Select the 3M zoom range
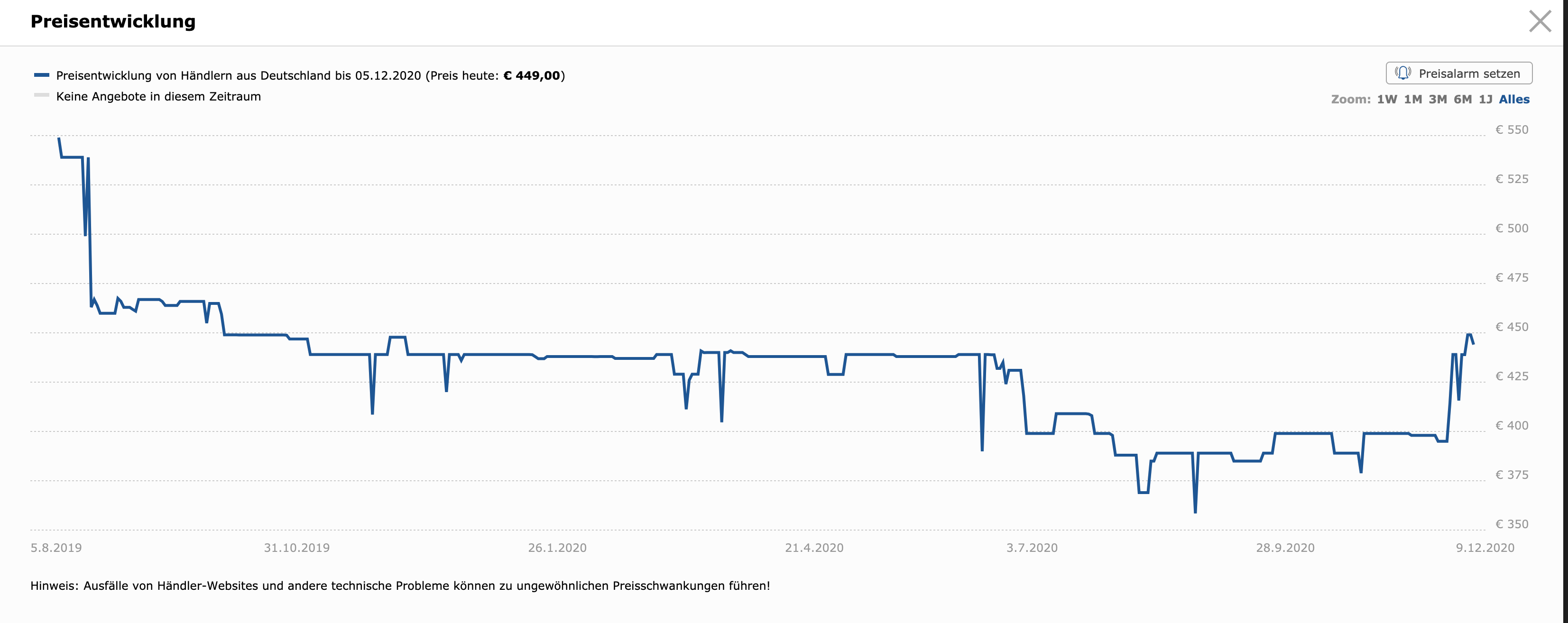Viewport: 1568px width, 623px height. [1438, 100]
